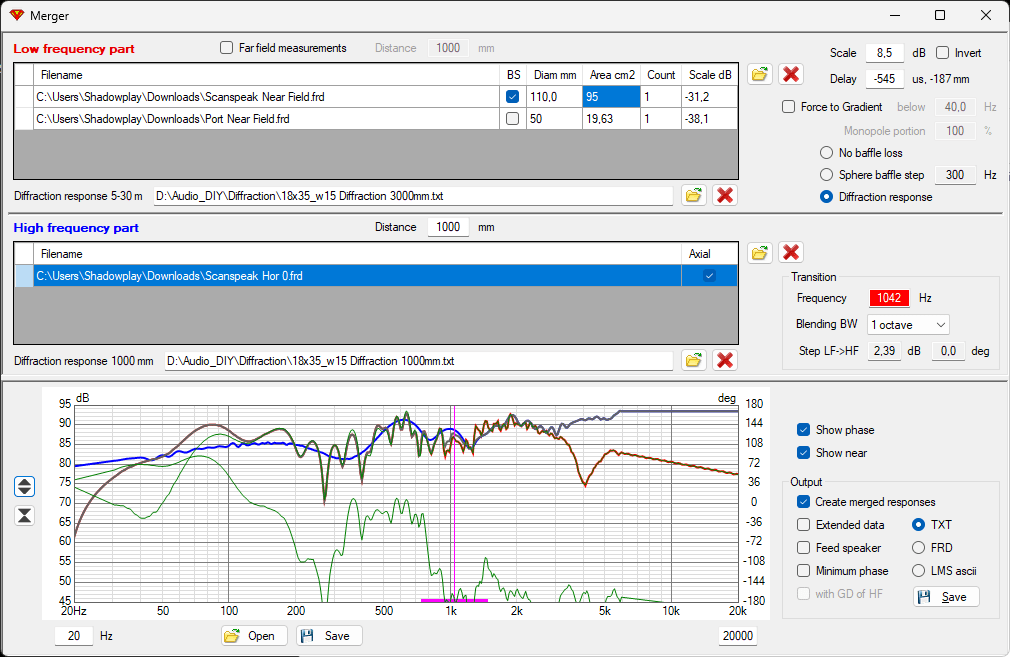Enable Minimum phase checkbox
Screen dimensions: 1010x657
click(803, 571)
